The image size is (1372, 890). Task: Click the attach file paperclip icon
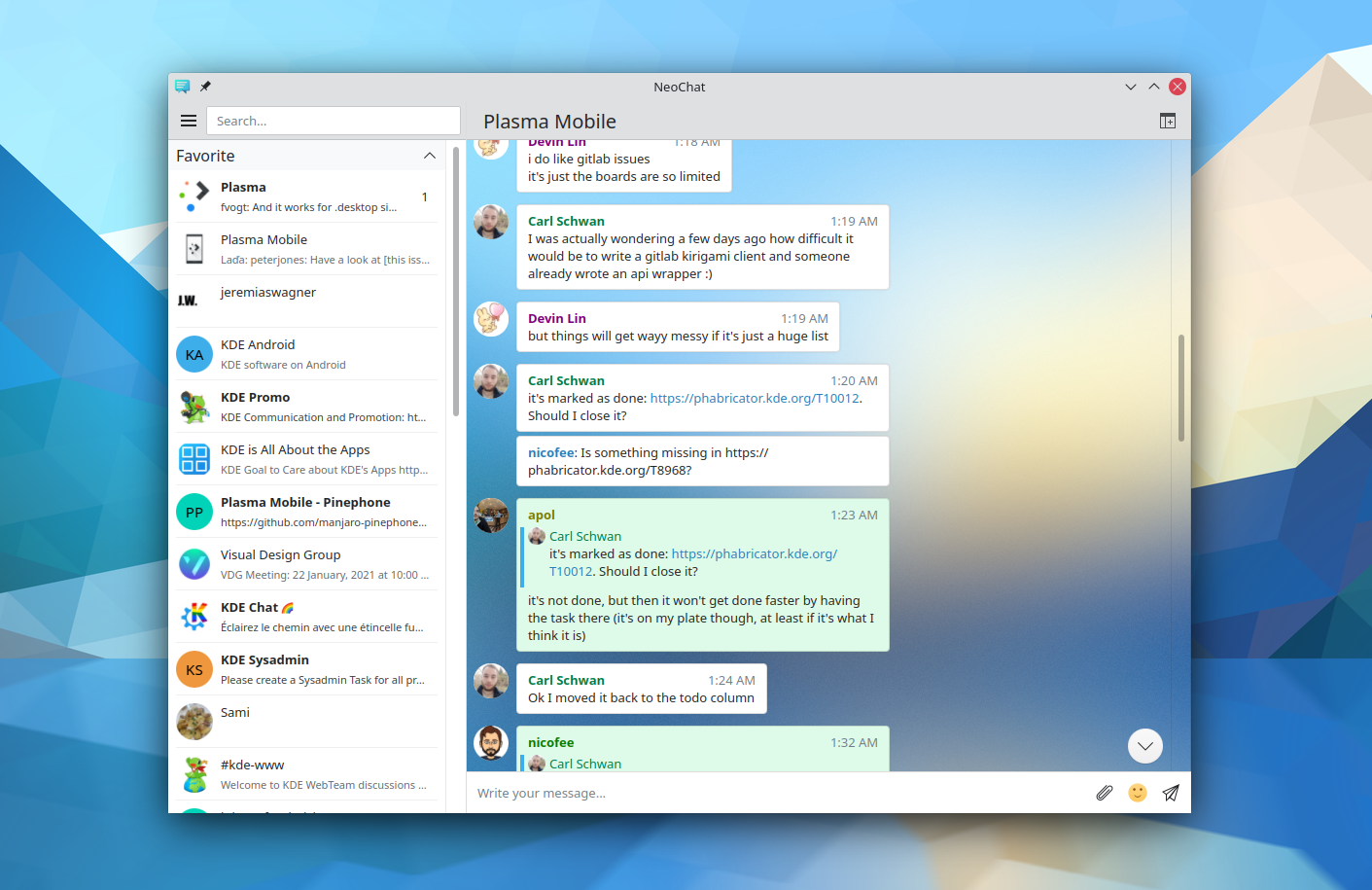(x=1104, y=793)
